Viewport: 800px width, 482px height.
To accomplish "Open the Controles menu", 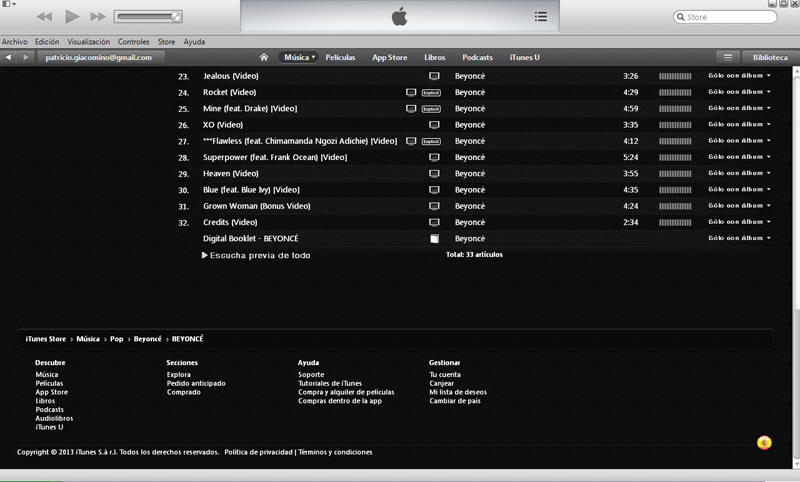I will point(133,42).
